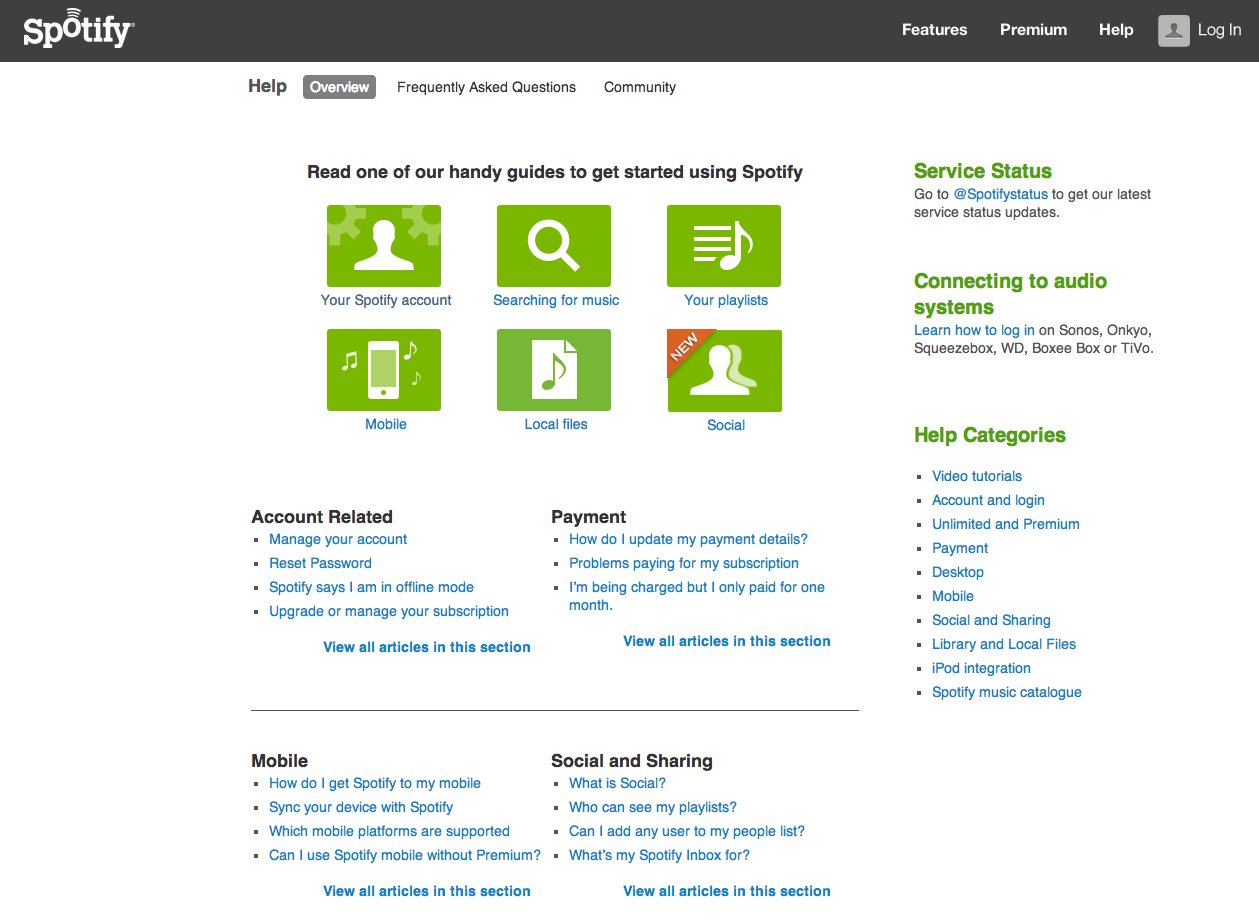The height and width of the screenshot is (922, 1259).
Task: Open Can I use Spotify mobile without Premium
Action: coord(405,855)
